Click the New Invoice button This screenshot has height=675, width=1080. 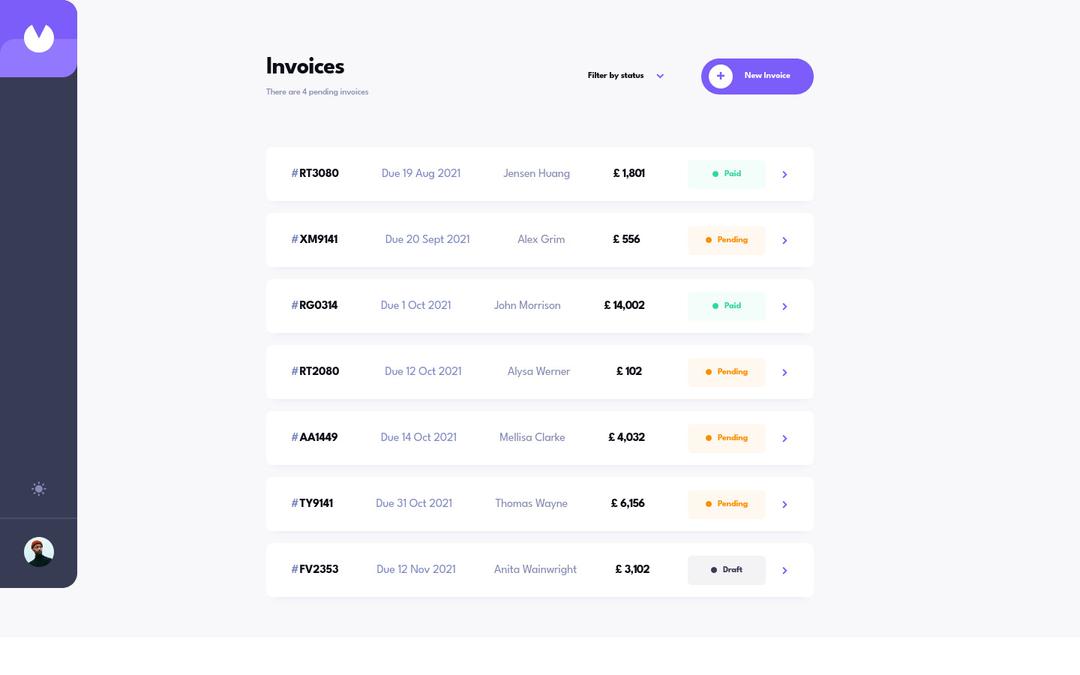click(757, 75)
